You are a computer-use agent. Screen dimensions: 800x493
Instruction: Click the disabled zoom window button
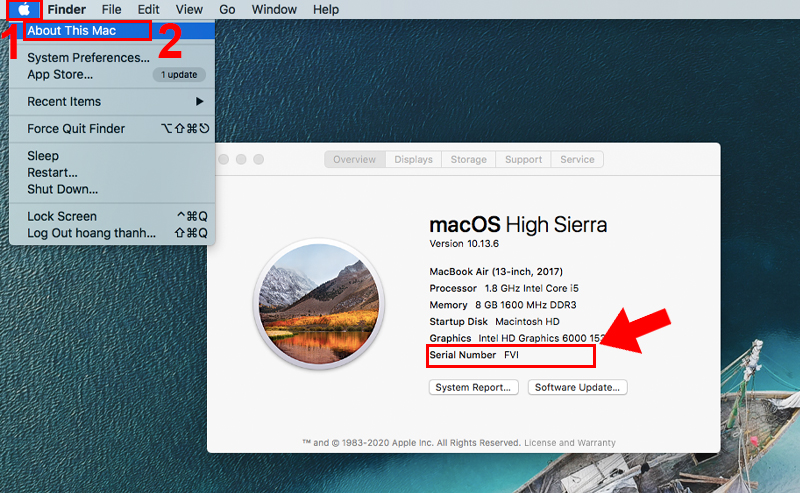(x=259, y=159)
